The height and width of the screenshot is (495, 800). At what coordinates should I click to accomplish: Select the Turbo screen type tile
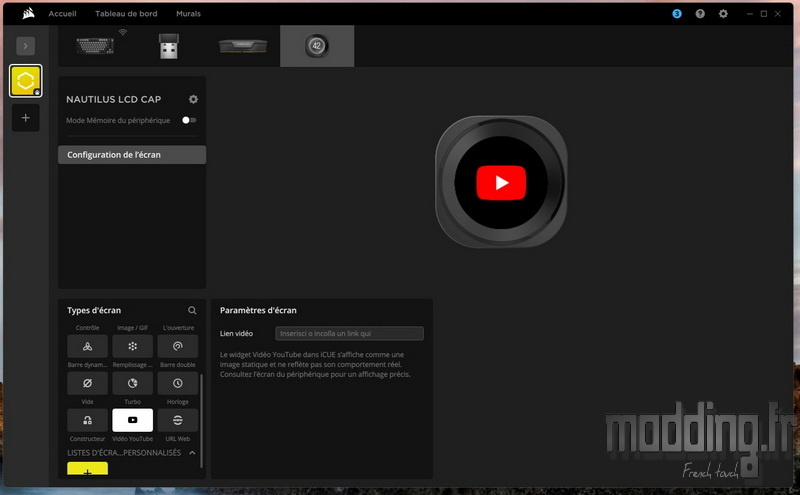(x=132, y=383)
